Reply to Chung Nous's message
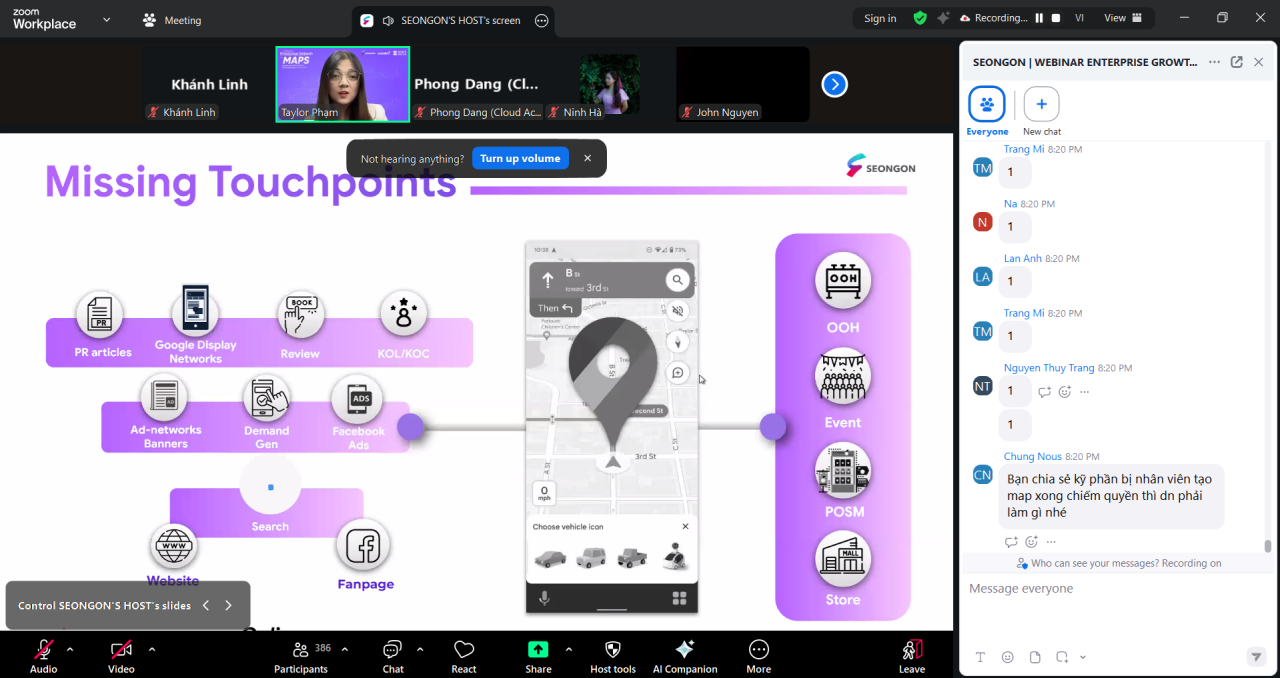Viewport: 1280px width, 678px height. (x=1011, y=542)
